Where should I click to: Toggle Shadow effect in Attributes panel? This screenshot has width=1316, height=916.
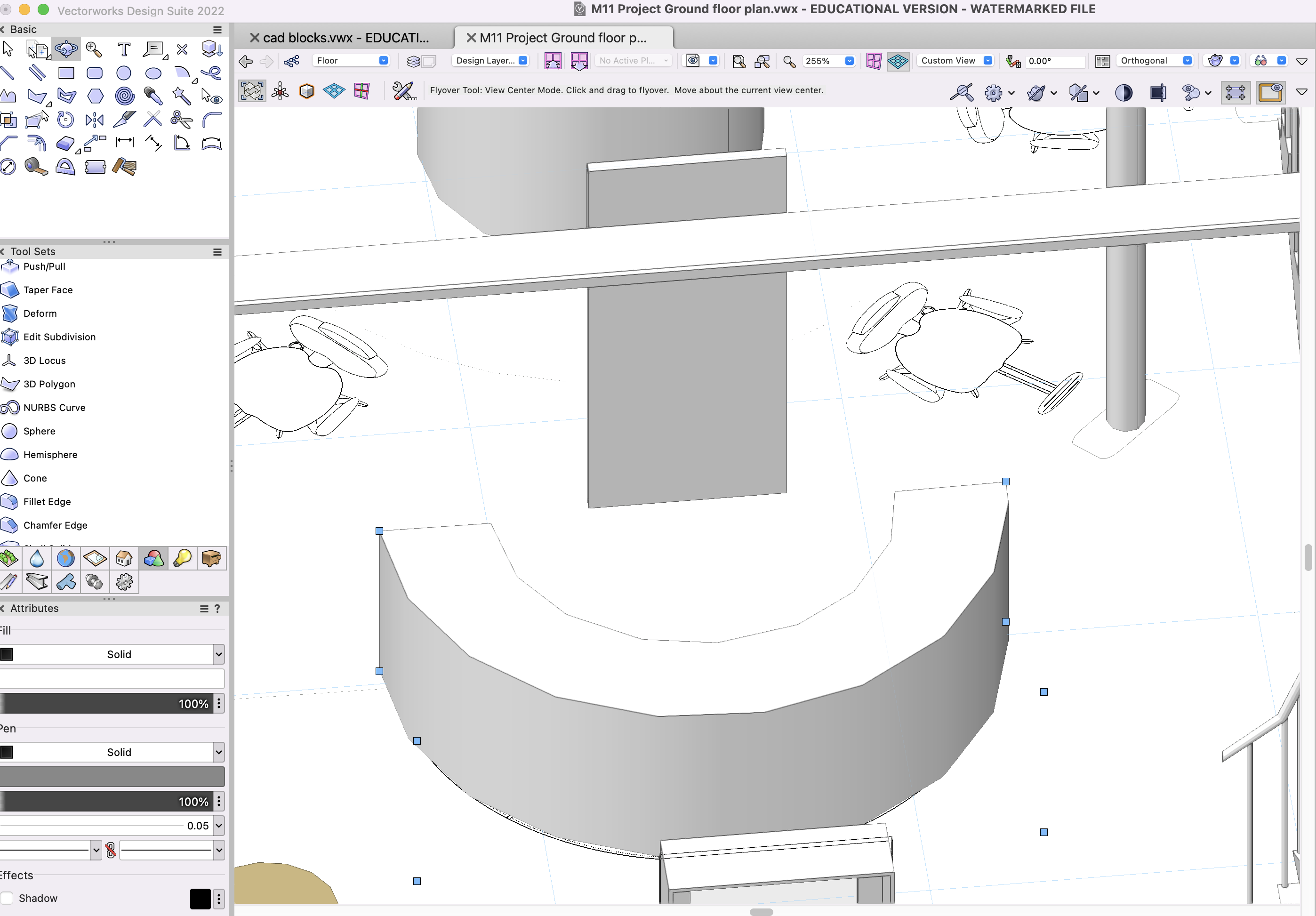coord(7,897)
